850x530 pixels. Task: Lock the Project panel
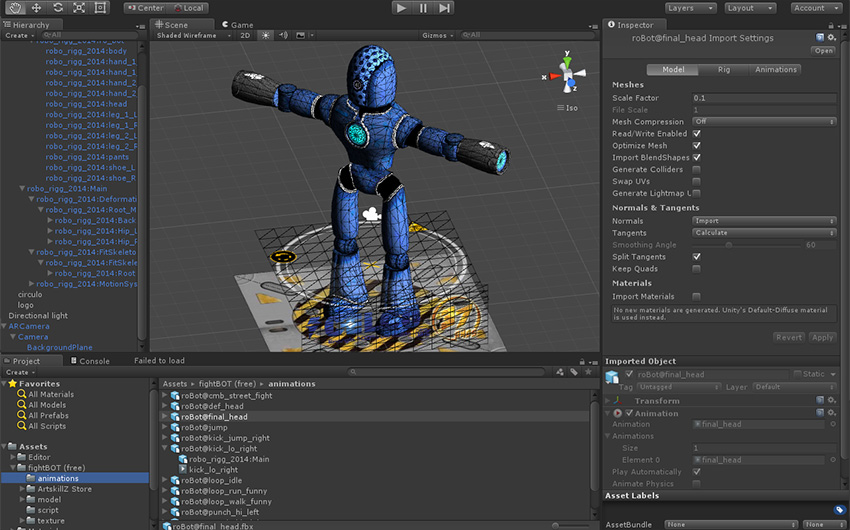click(582, 361)
